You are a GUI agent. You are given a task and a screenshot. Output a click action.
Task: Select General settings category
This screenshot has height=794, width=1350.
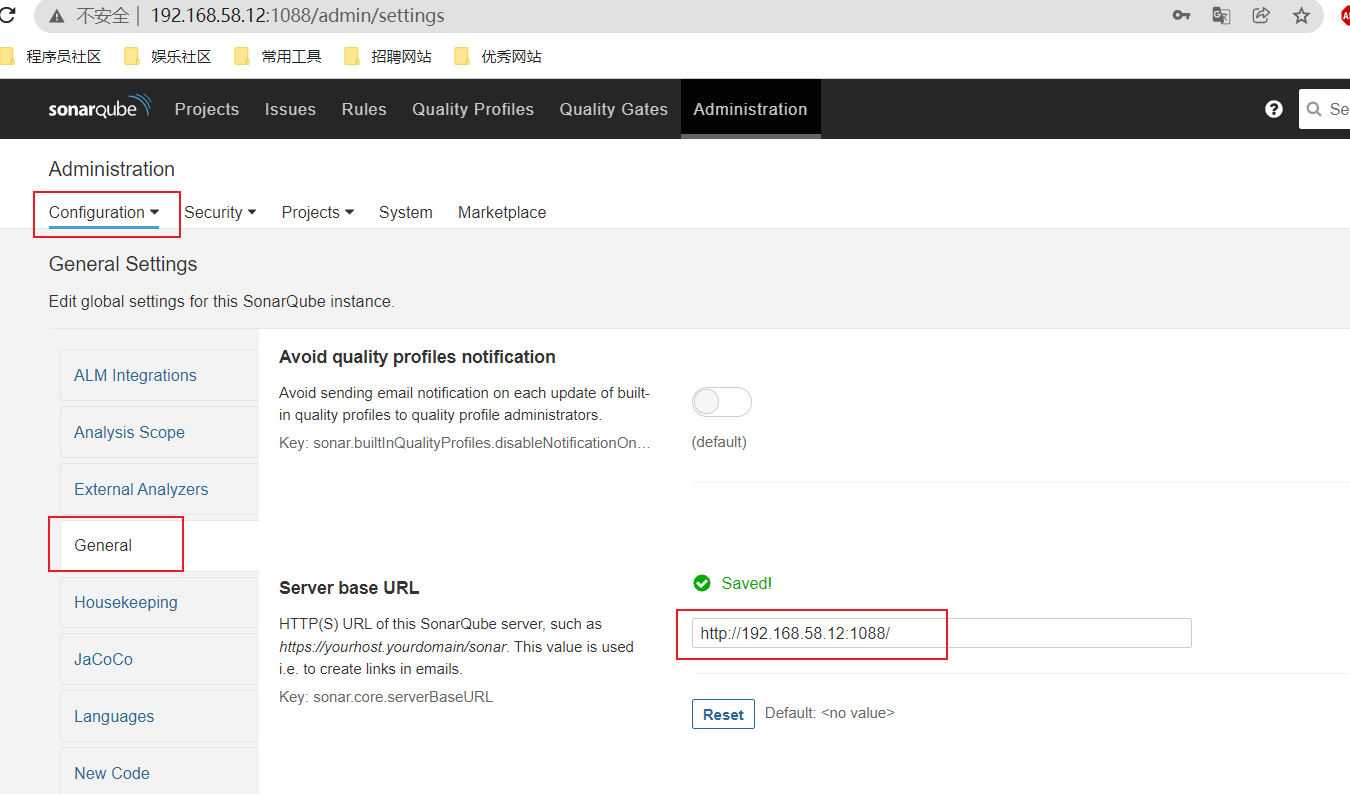pyautogui.click(x=159, y=545)
